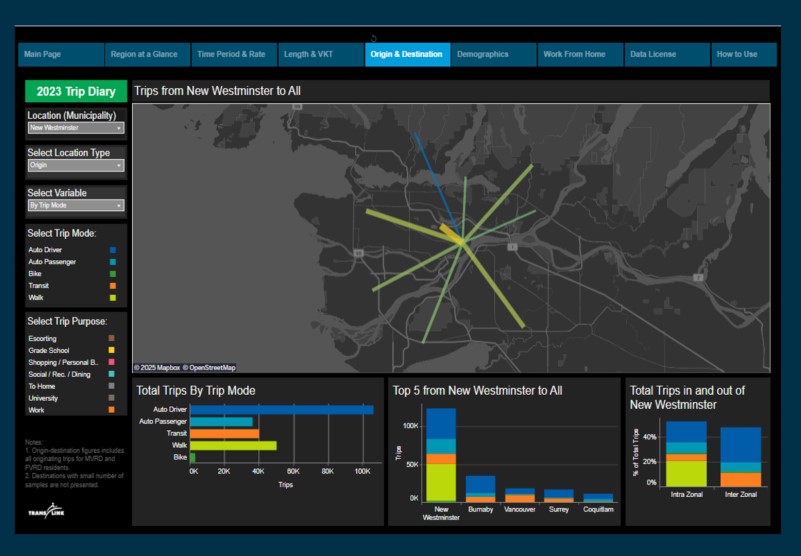Click the Auto Driver bar in chart

pyautogui.click(x=281, y=409)
